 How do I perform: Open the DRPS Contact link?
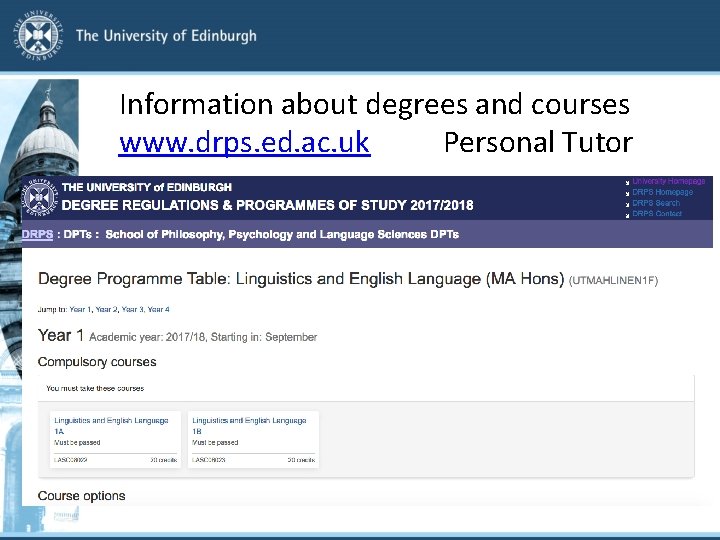point(657,214)
